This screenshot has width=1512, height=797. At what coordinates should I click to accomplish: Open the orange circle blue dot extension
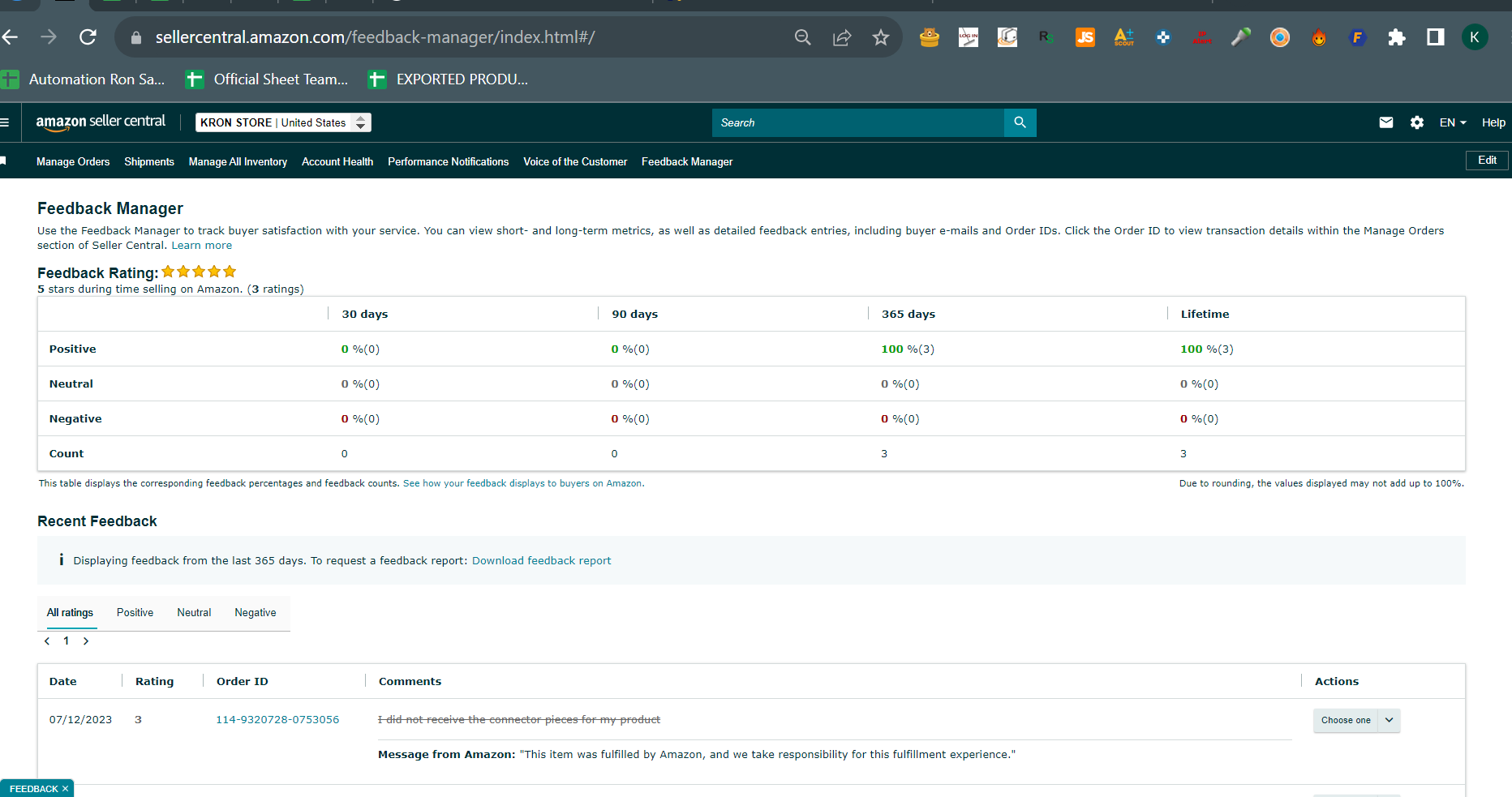coord(1280,37)
